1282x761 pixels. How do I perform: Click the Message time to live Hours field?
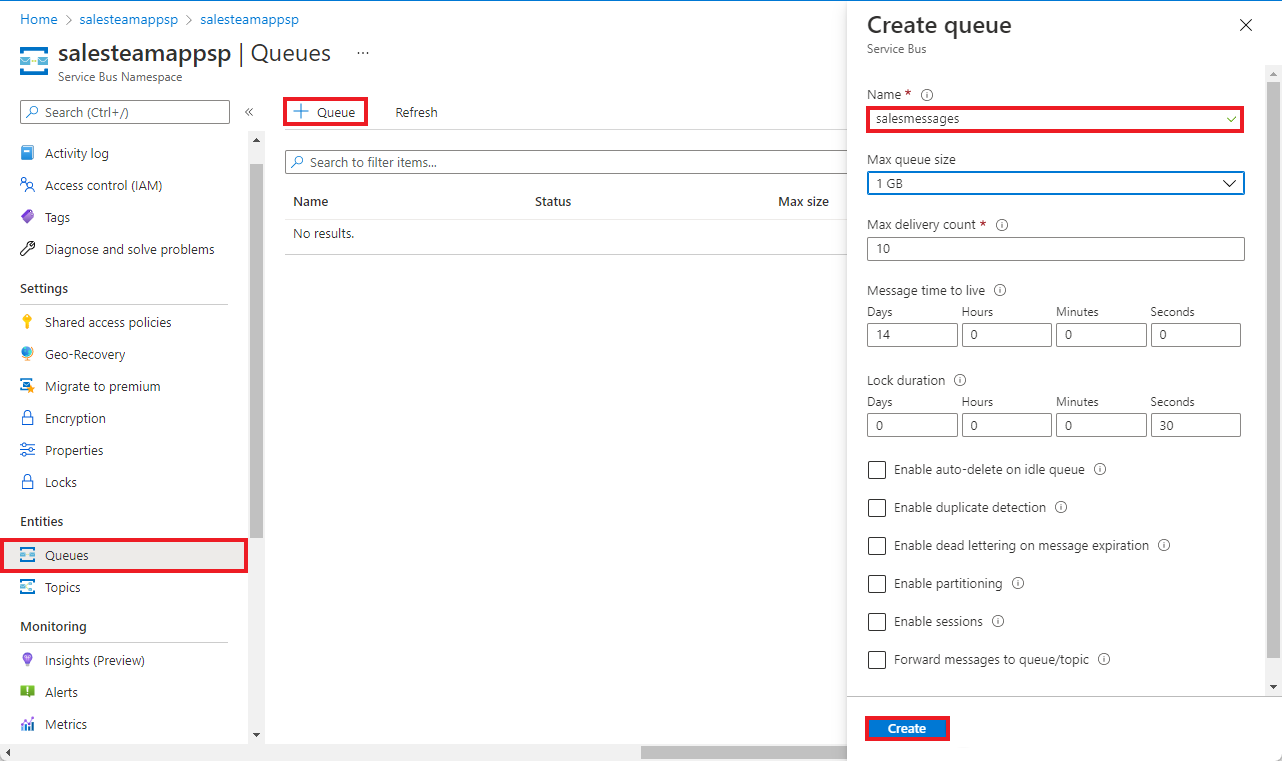1006,335
